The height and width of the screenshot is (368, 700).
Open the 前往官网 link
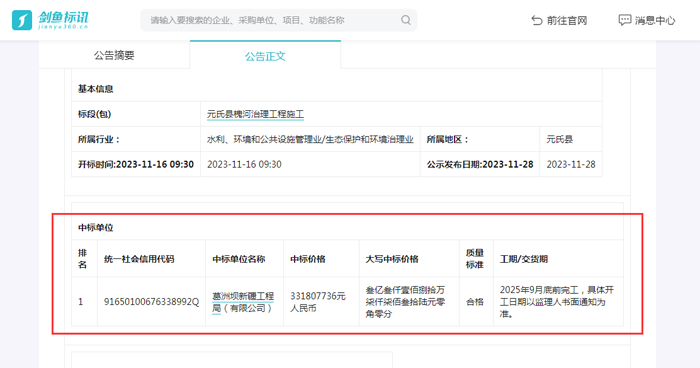click(x=559, y=20)
